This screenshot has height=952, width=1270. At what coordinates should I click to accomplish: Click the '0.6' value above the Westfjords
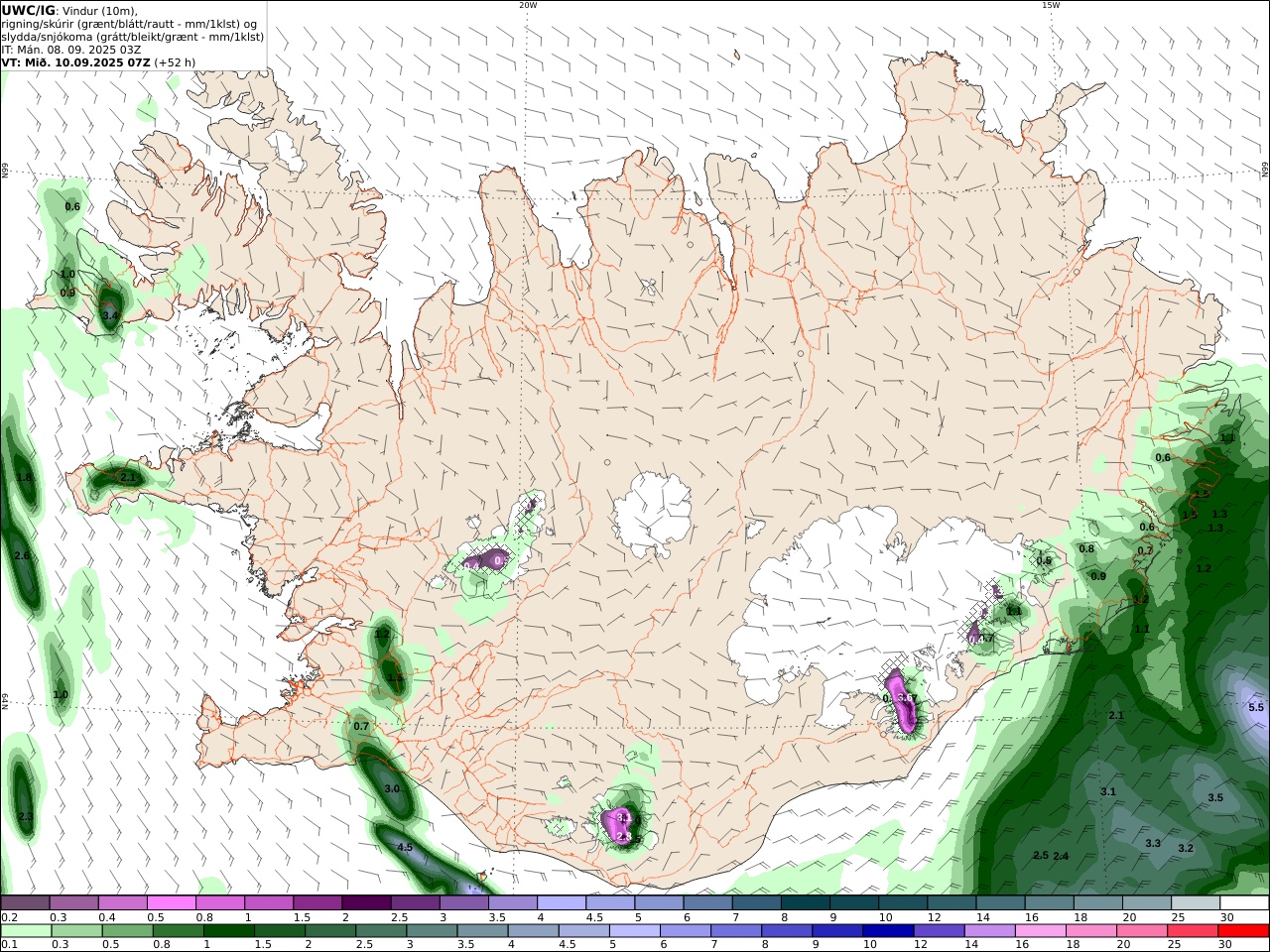72,206
